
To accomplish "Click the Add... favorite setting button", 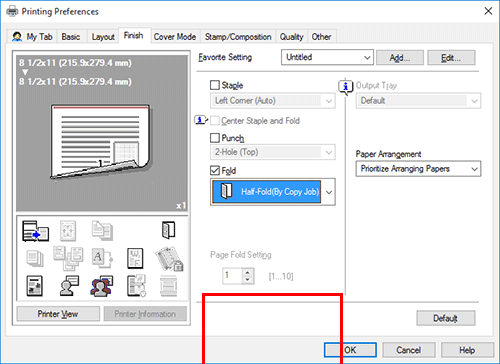I will [x=400, y=58].
